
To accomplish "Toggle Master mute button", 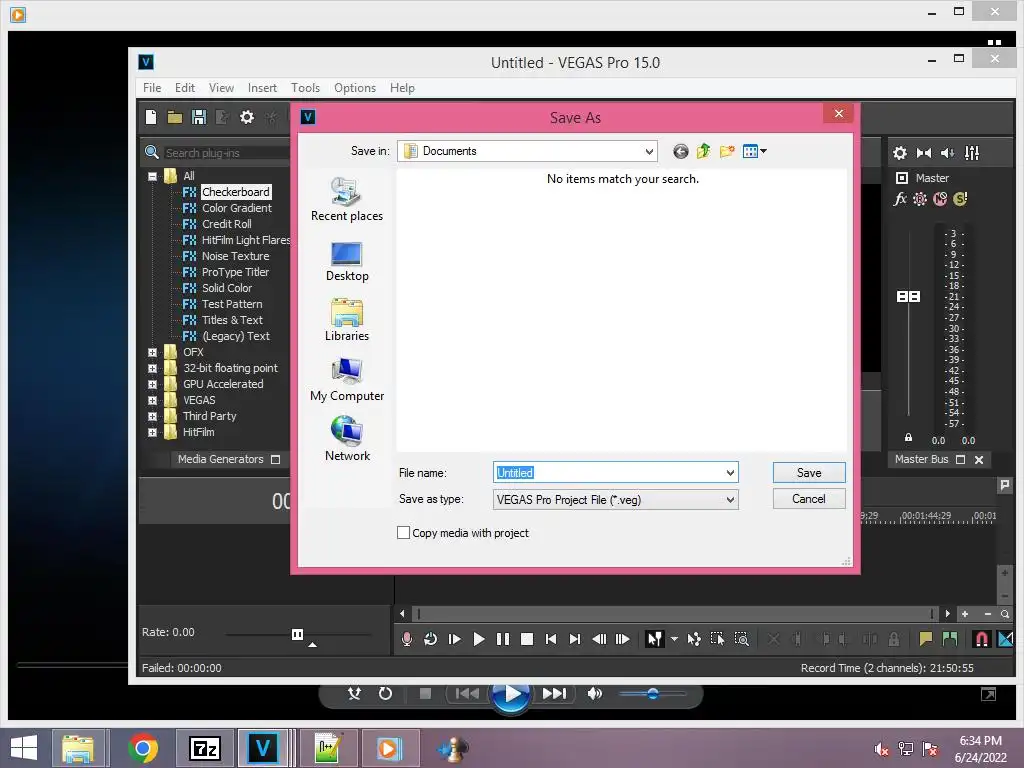I will coord(940,199).
